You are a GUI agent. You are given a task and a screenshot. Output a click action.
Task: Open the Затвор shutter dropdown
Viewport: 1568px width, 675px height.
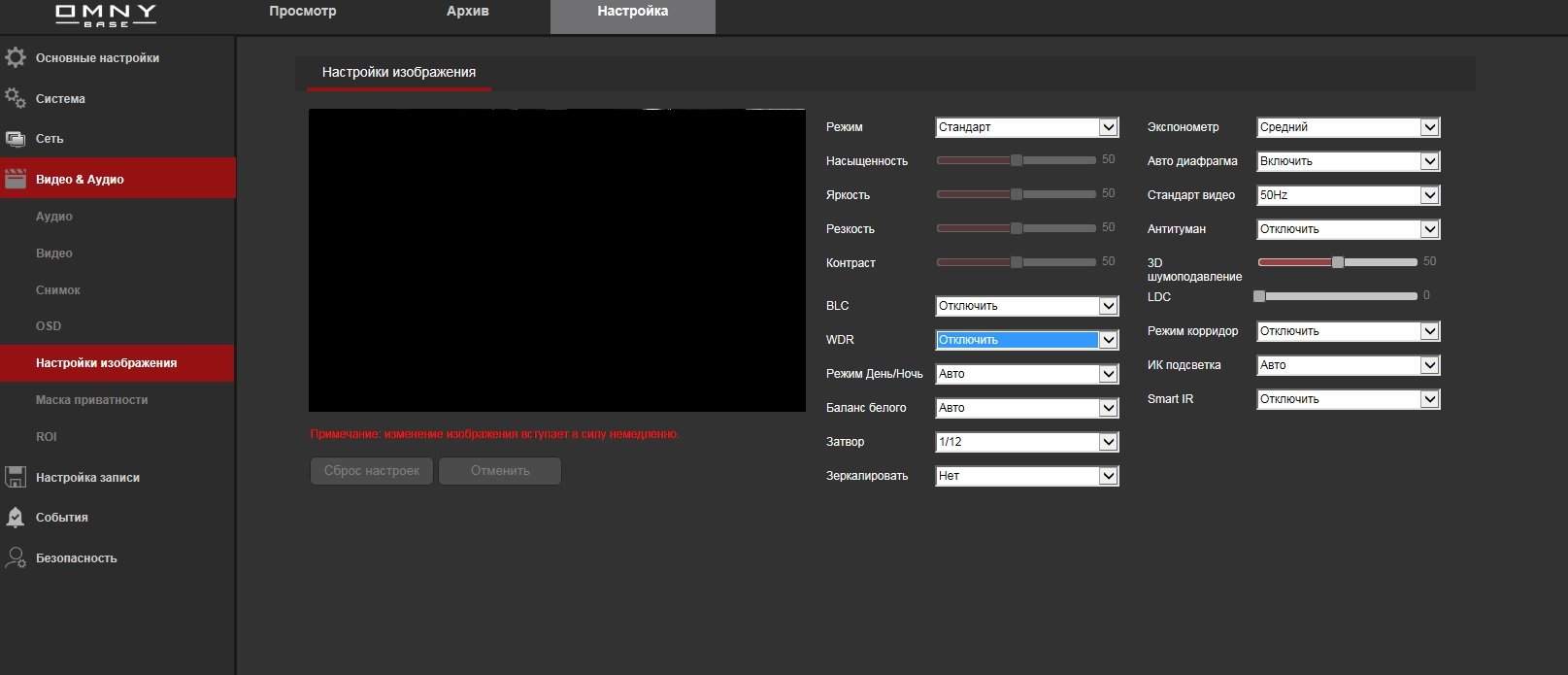click(x=1026, y=442)
